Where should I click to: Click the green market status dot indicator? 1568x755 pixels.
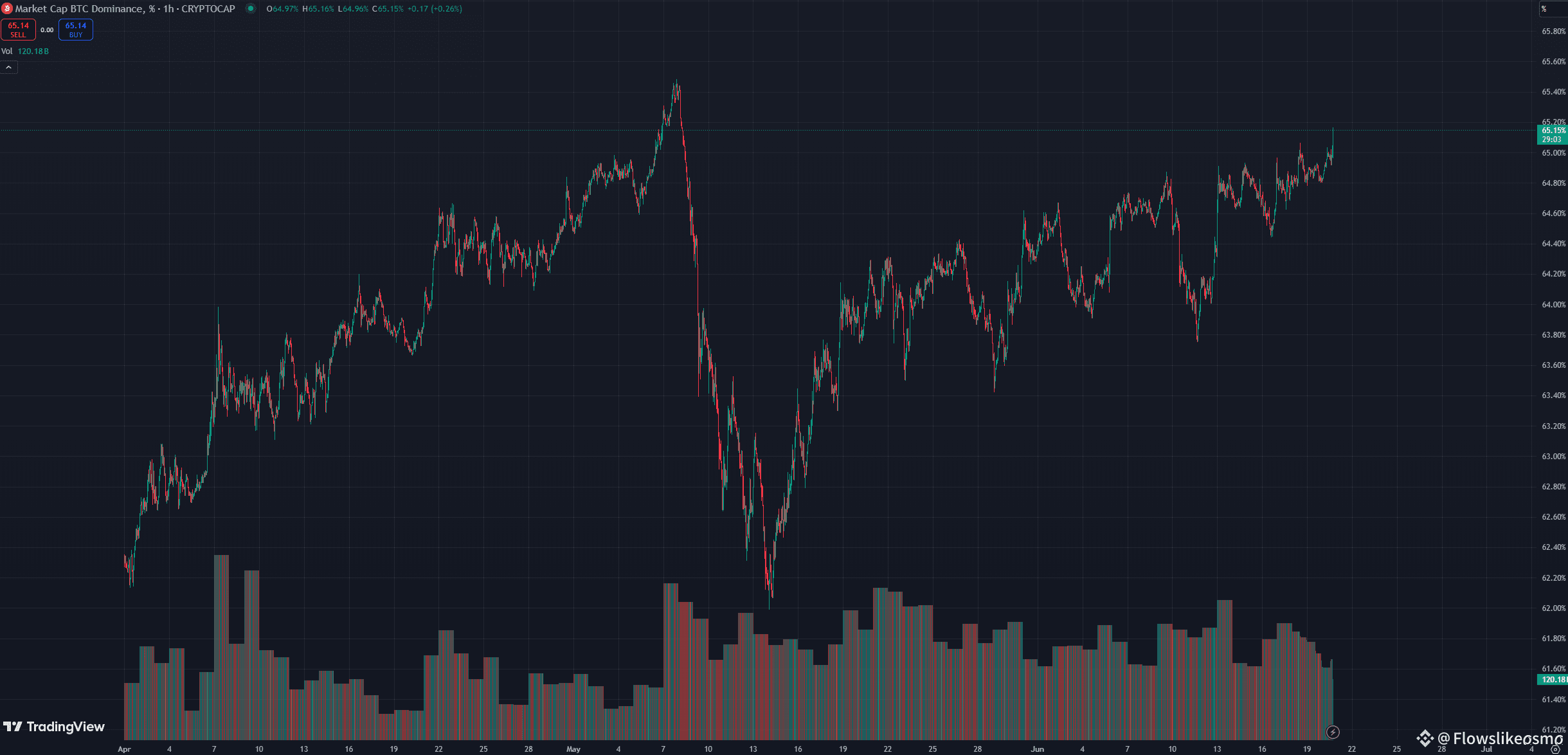251,9
